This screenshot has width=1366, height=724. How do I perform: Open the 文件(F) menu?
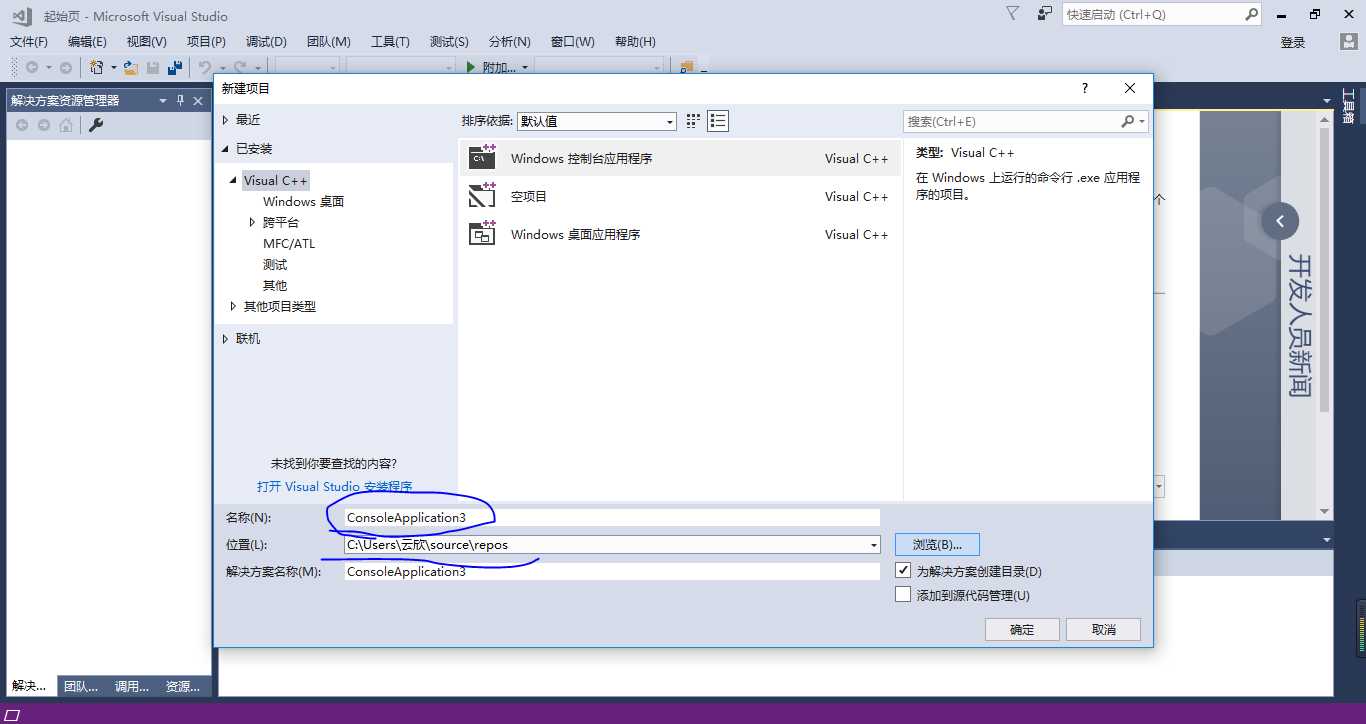tap(29, 41)
